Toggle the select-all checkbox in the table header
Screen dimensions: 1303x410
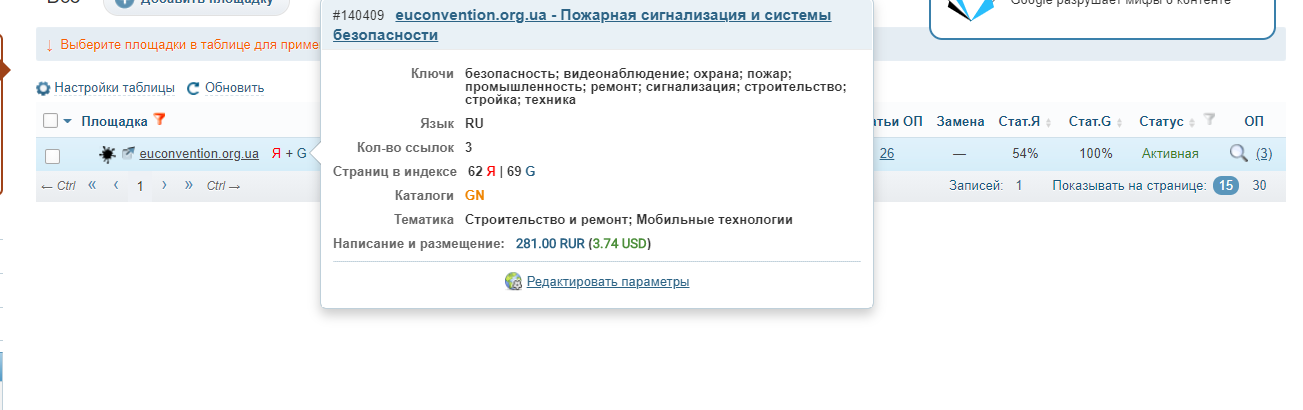coord(51,121)
